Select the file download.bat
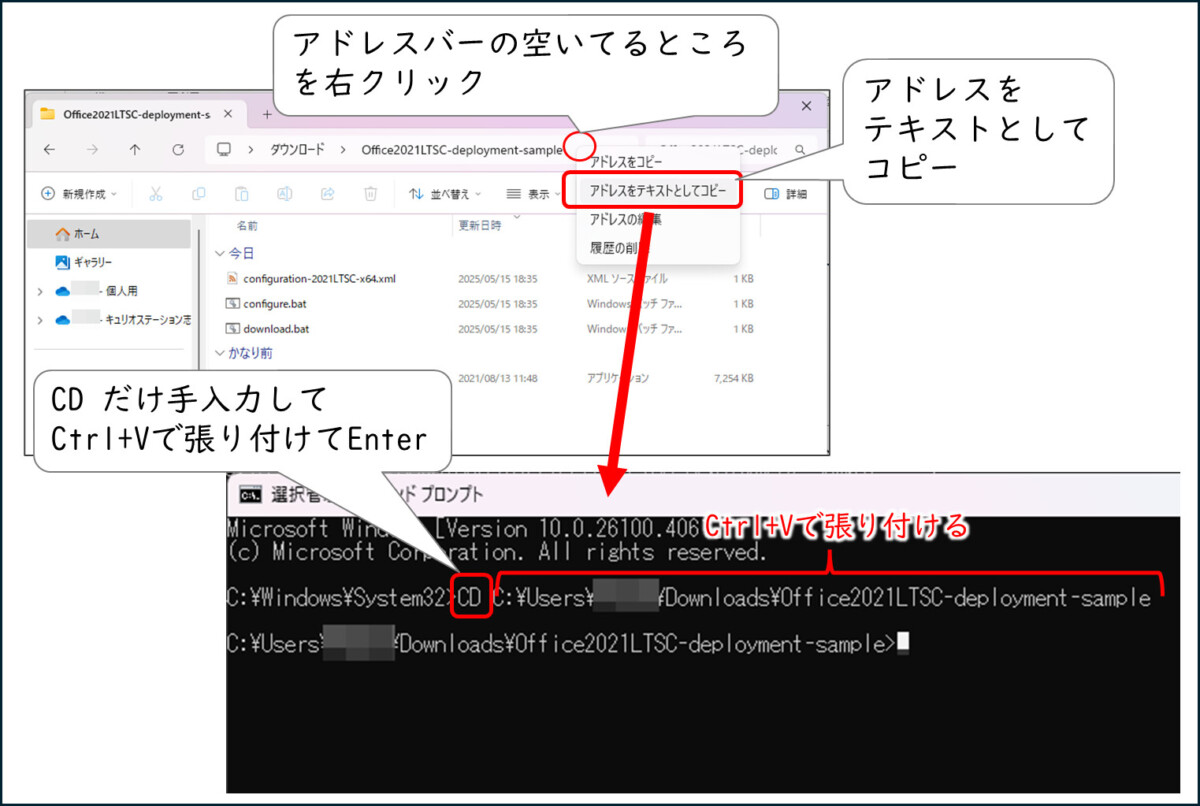The height and width of the screenshot is (806, 1200). 276,328
